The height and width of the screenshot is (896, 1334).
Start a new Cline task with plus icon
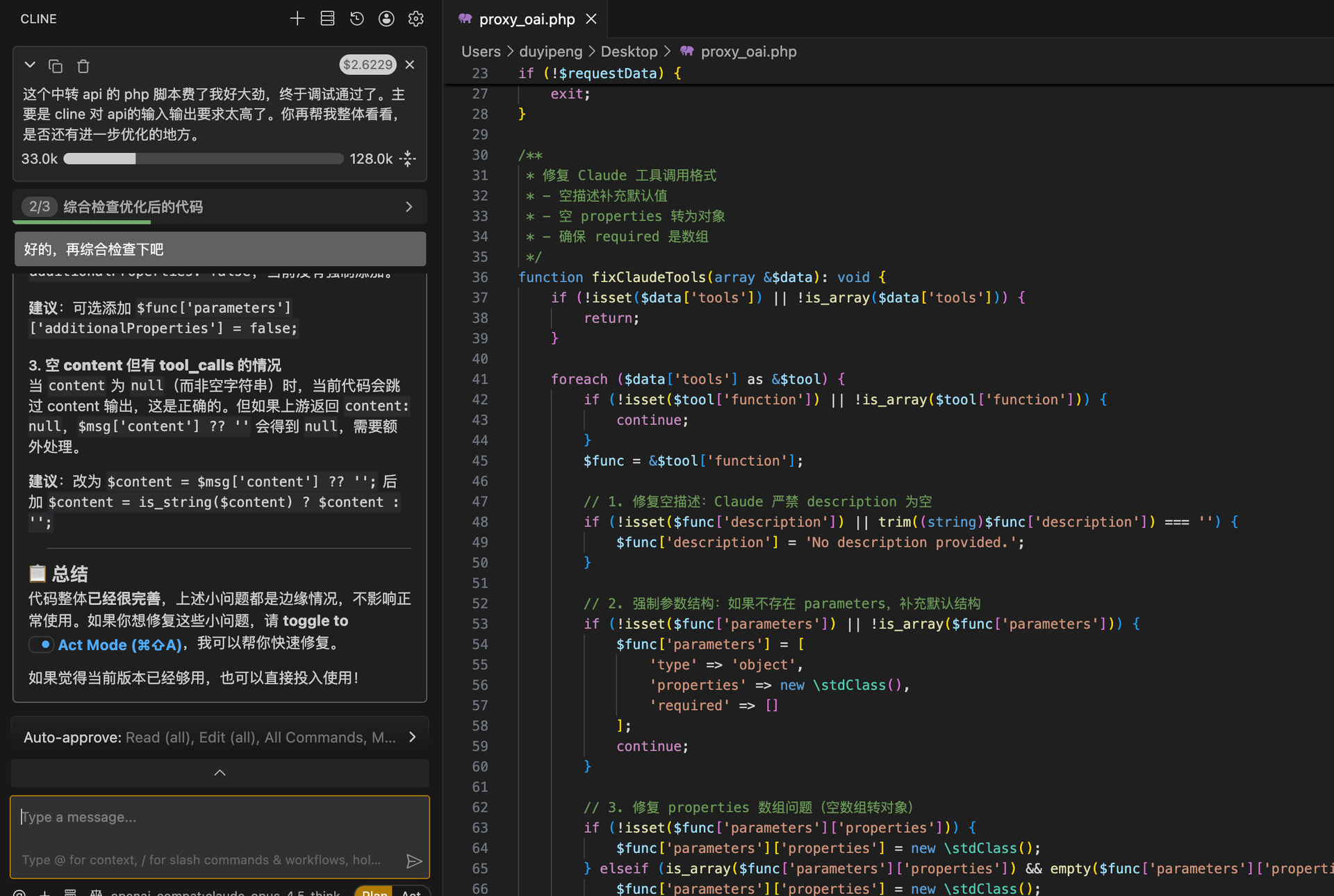coord(297,19)
